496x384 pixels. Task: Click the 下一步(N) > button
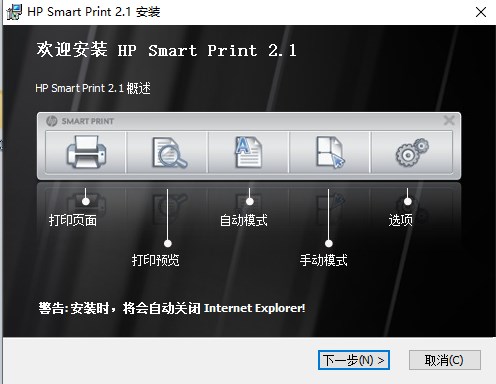pyautogui.click(x=354, y=360)
